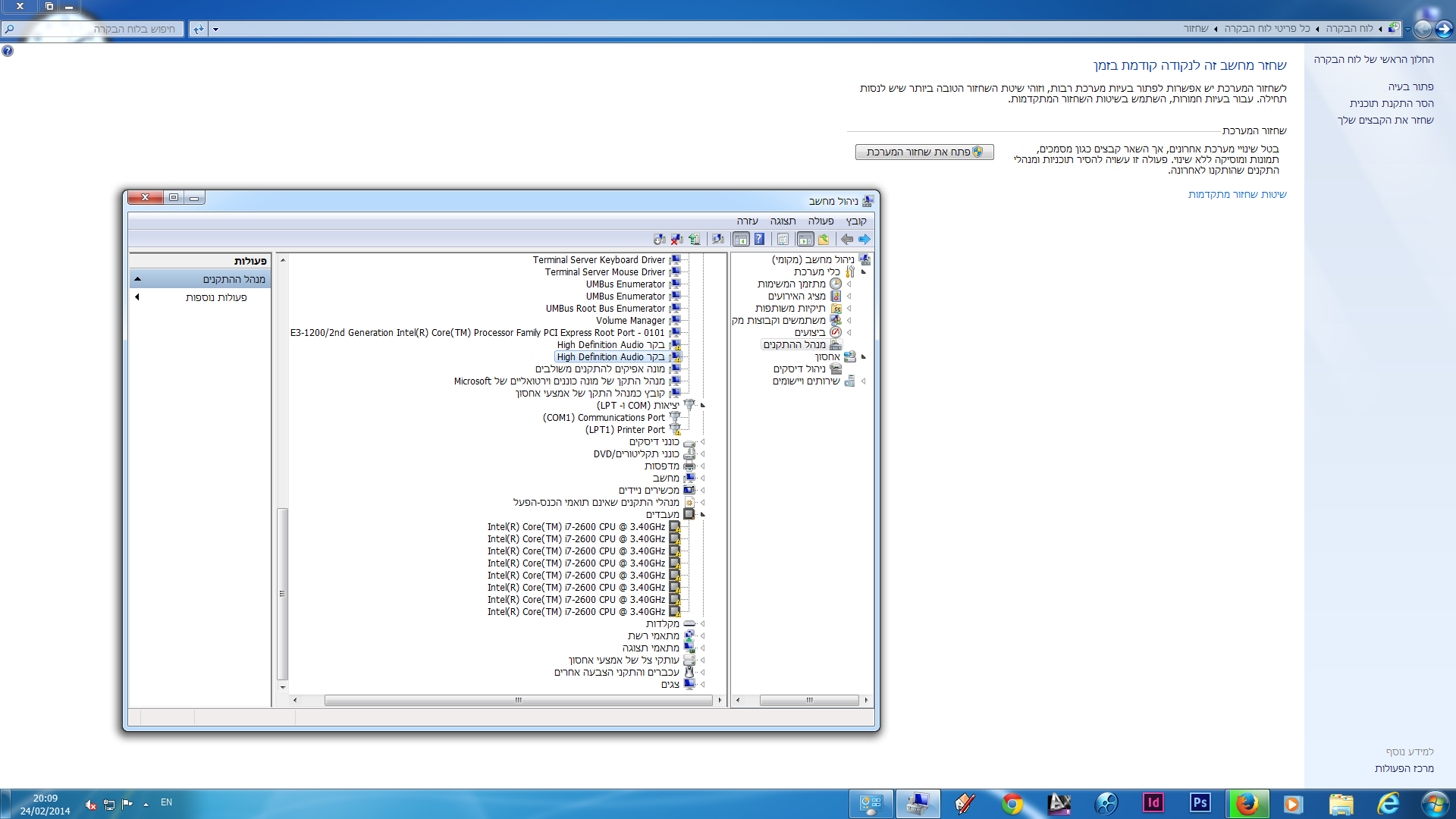
Task: Click the Up one level folder icon
Action: point(824,240)
